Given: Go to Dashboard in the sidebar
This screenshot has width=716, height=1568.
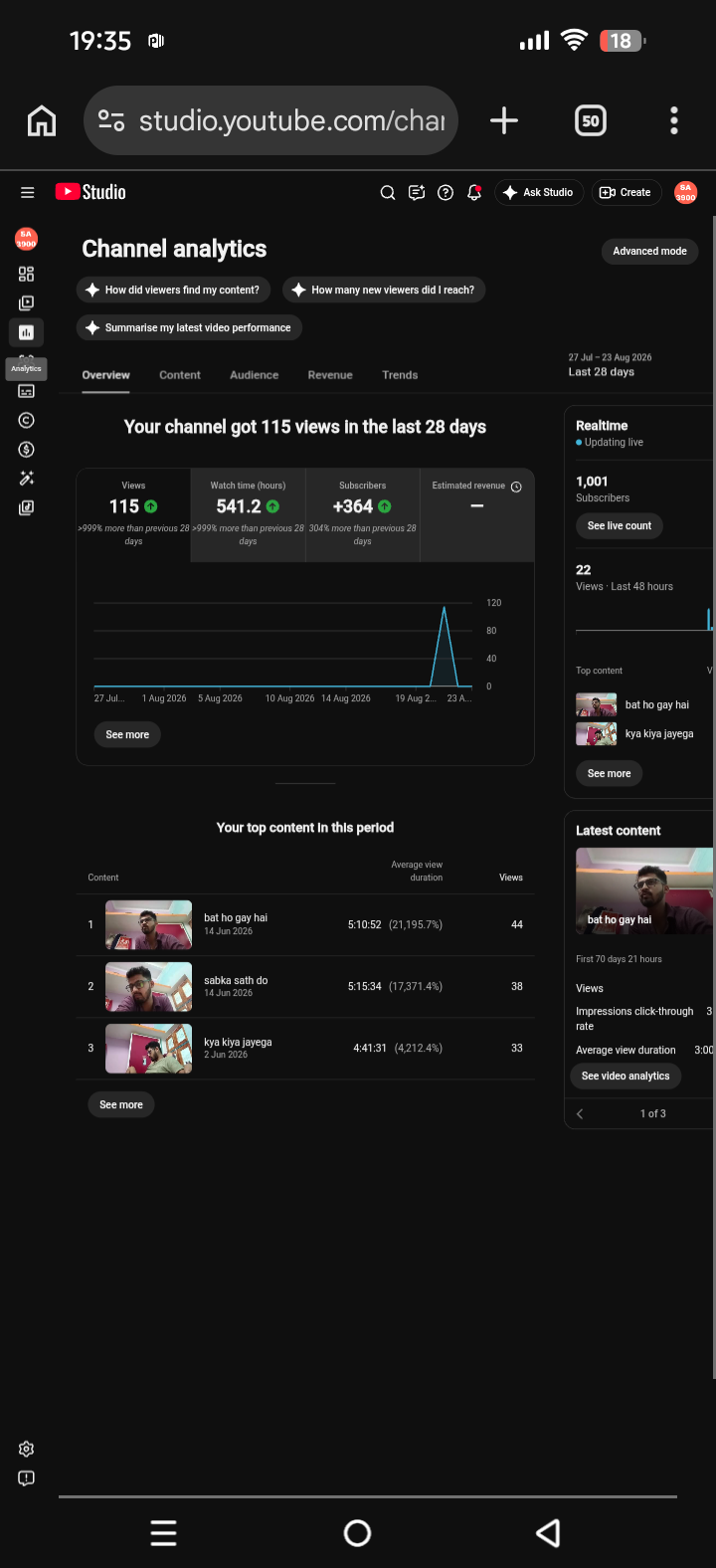Looking at the screenshot, I should coord(26,275).
